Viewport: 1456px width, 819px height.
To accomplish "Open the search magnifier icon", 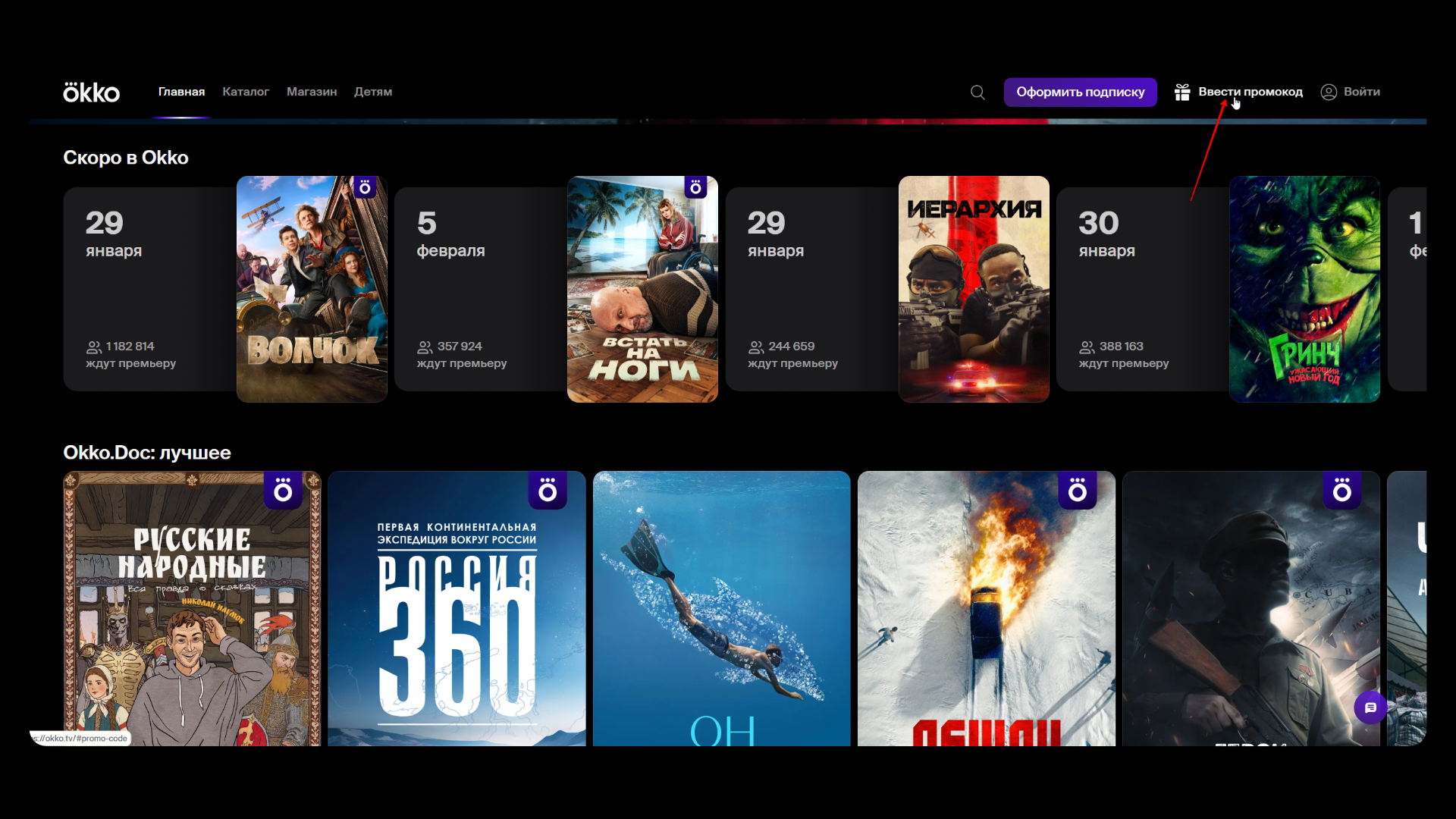I will click(977, 93).
